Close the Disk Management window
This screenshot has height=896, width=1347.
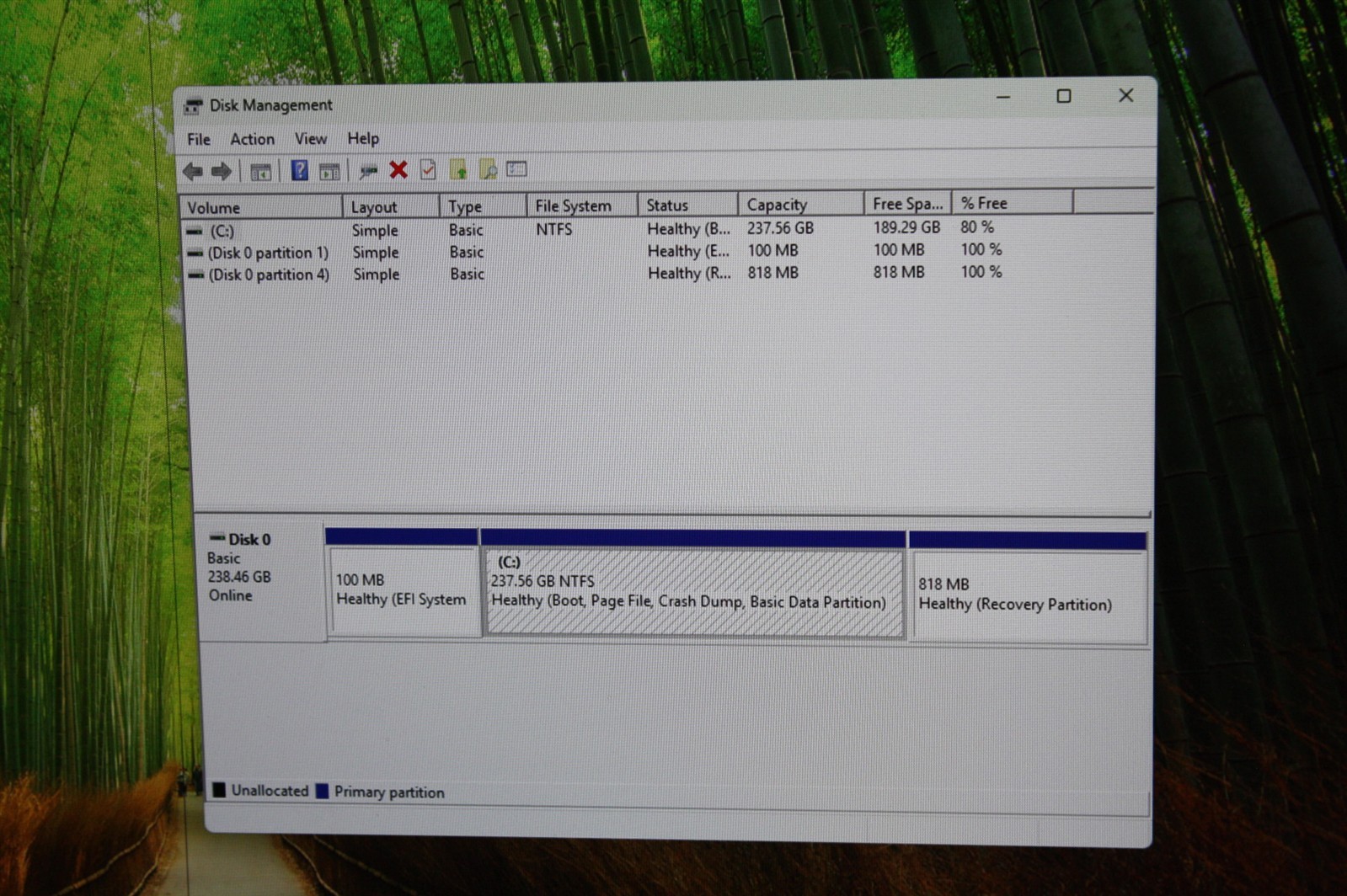pos(1125,95)
